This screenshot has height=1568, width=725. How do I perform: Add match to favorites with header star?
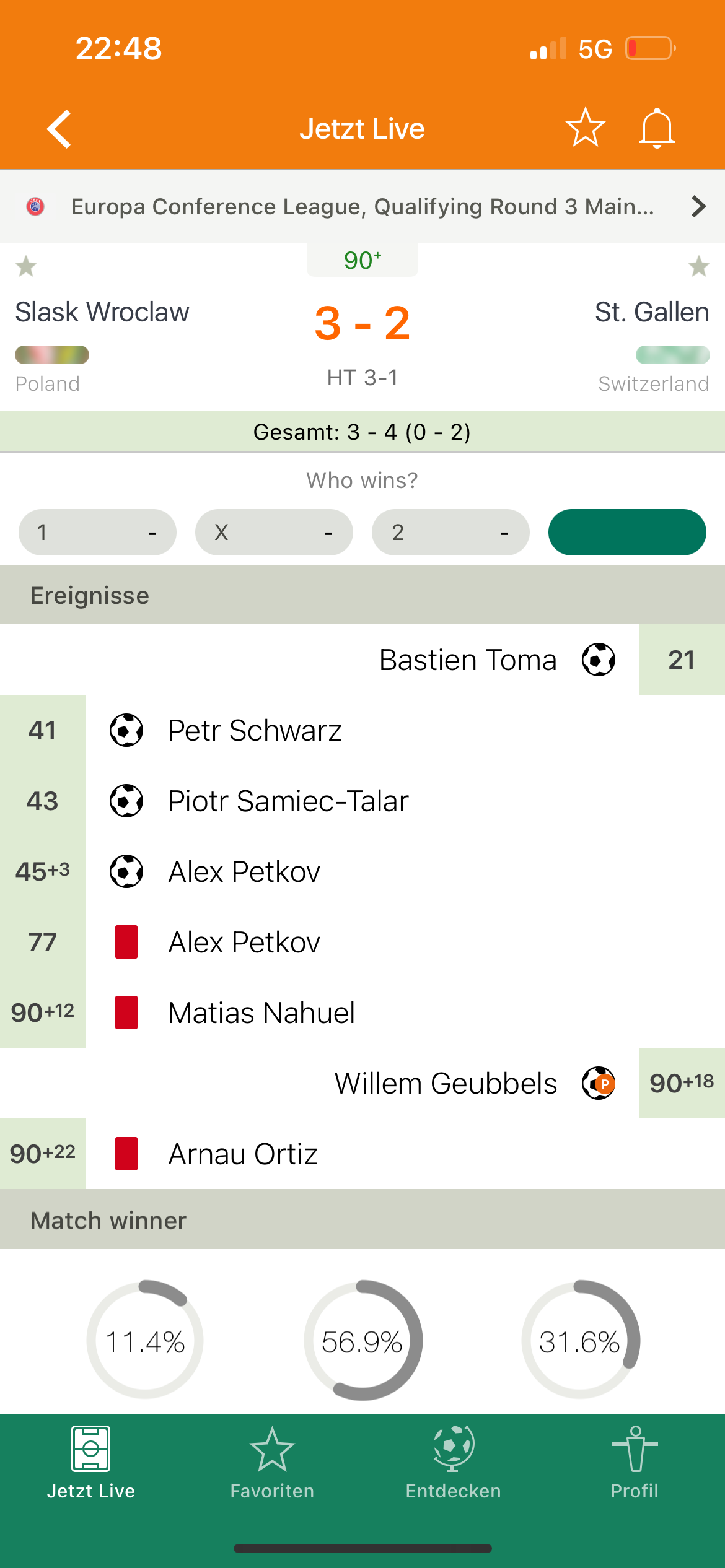click(585, 128)
